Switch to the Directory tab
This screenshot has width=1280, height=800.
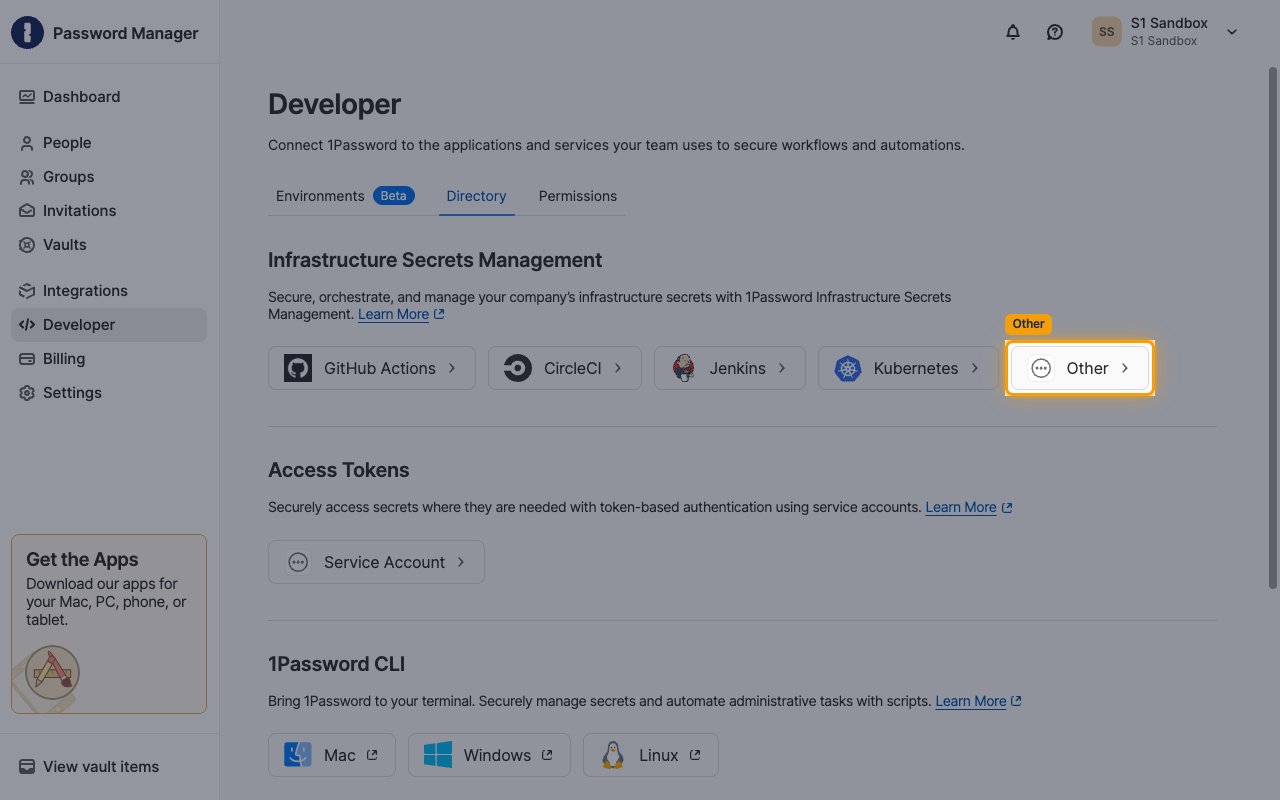(476, 196)
